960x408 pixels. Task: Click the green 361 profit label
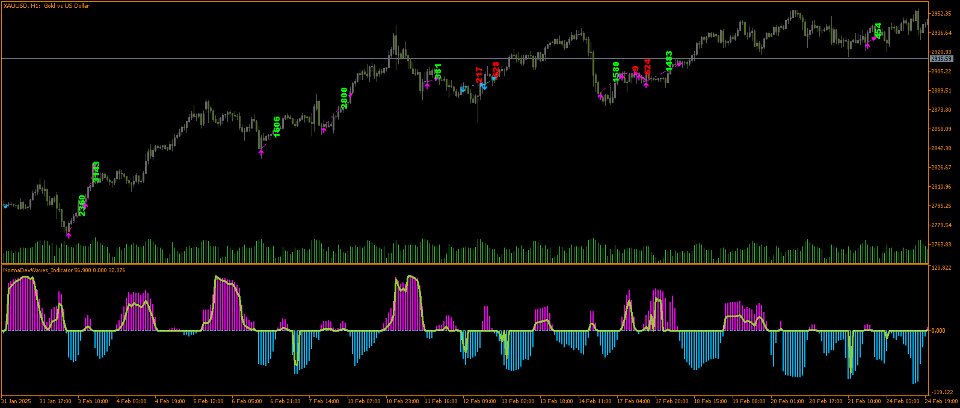click(x=437, y=72)
